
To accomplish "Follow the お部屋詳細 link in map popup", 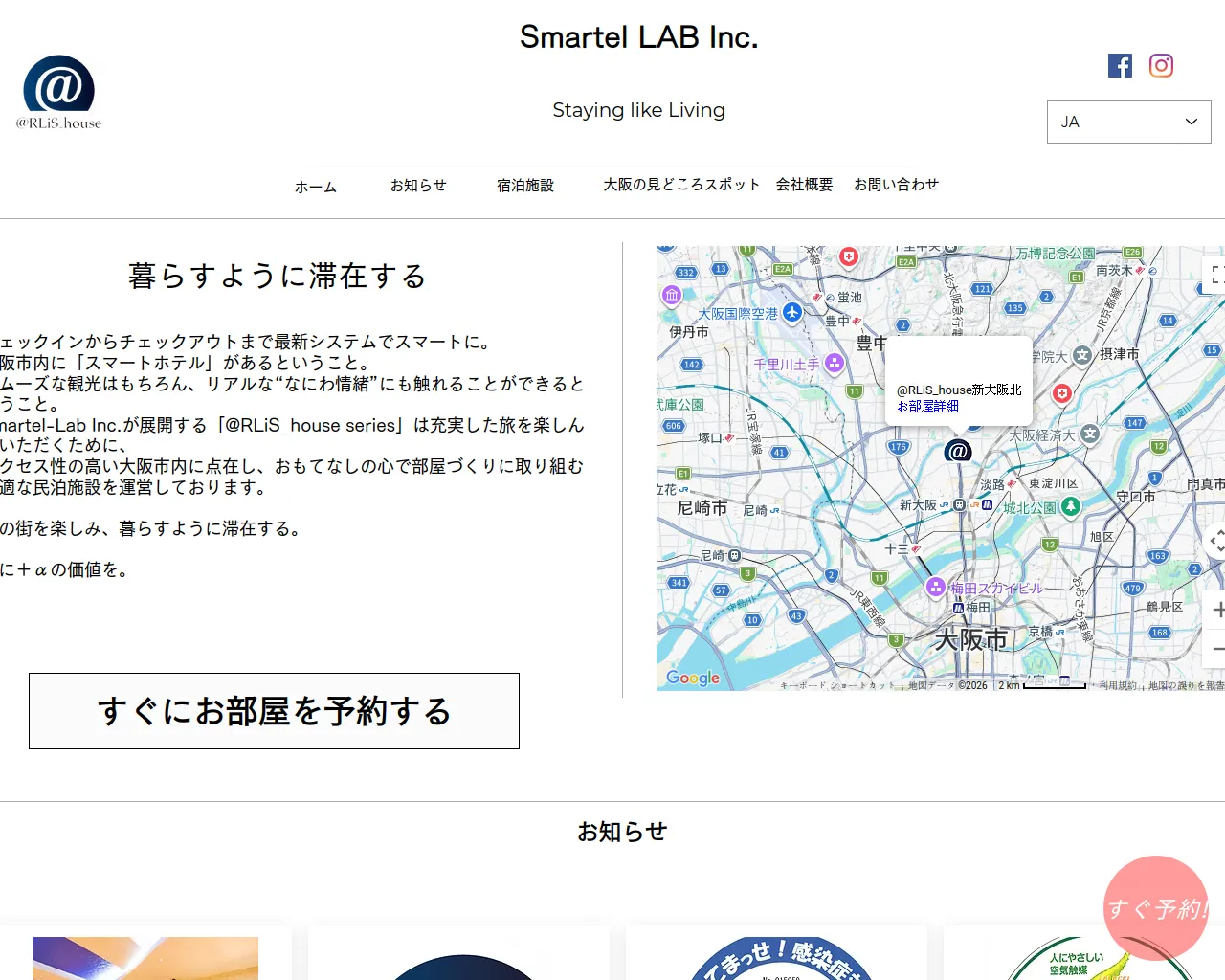I will [927, 406].
